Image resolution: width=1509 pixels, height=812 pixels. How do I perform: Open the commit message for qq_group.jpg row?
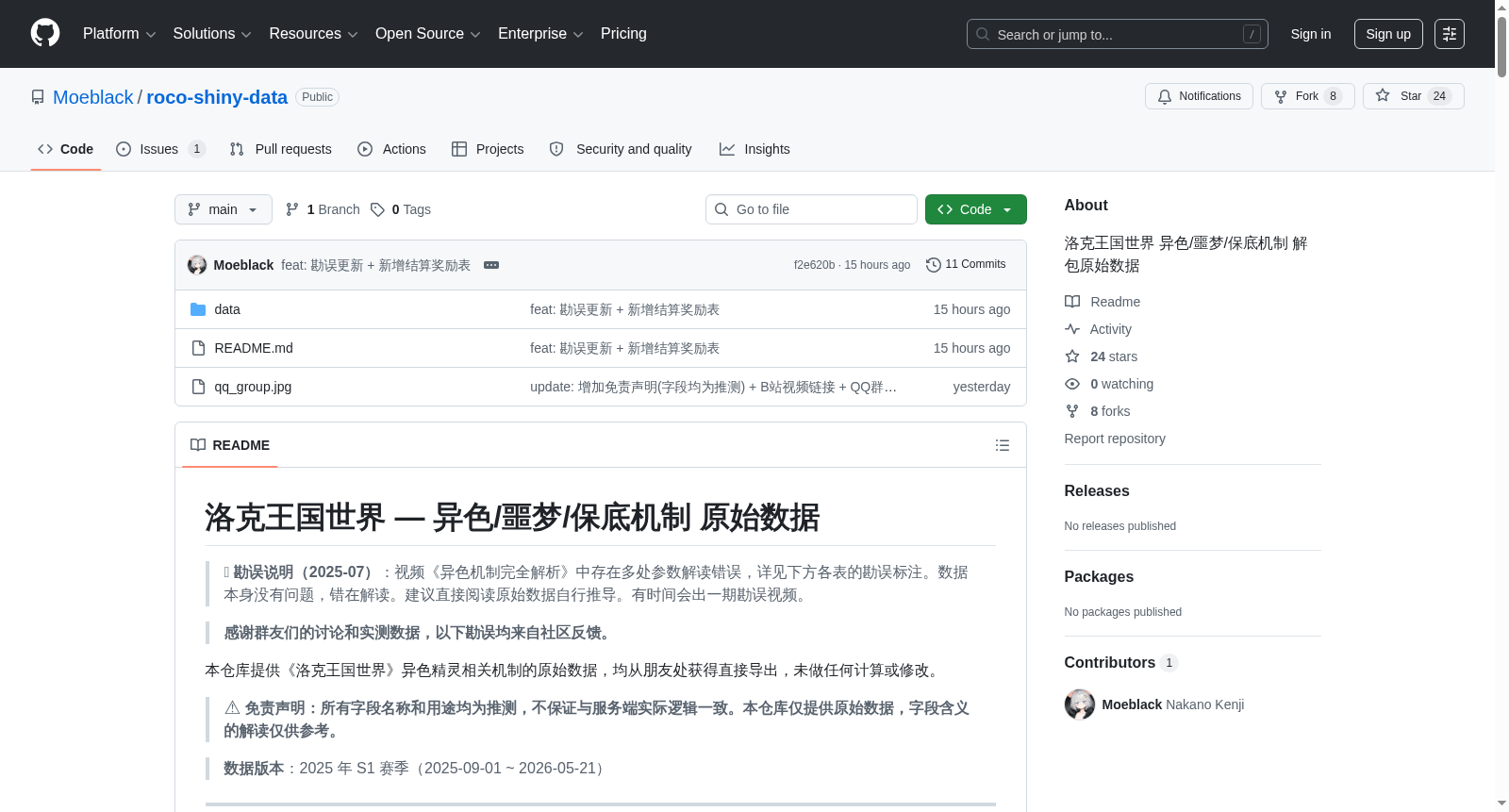coord(713,387)
